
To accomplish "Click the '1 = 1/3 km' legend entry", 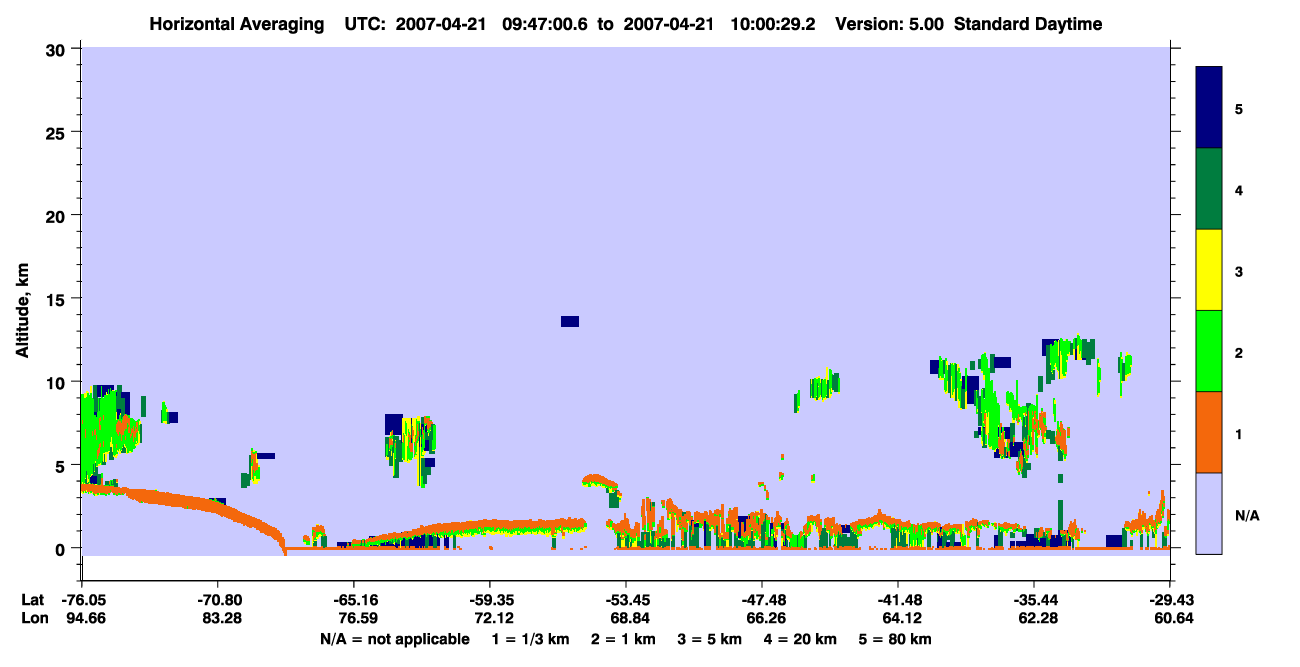I will coord(533,639).
